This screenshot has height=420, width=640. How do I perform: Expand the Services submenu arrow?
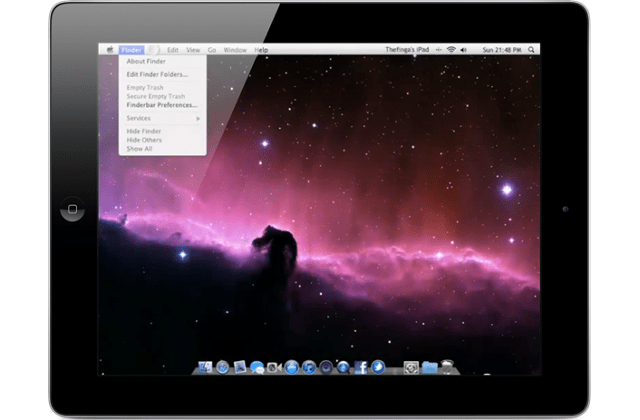[x=198, y=118]
